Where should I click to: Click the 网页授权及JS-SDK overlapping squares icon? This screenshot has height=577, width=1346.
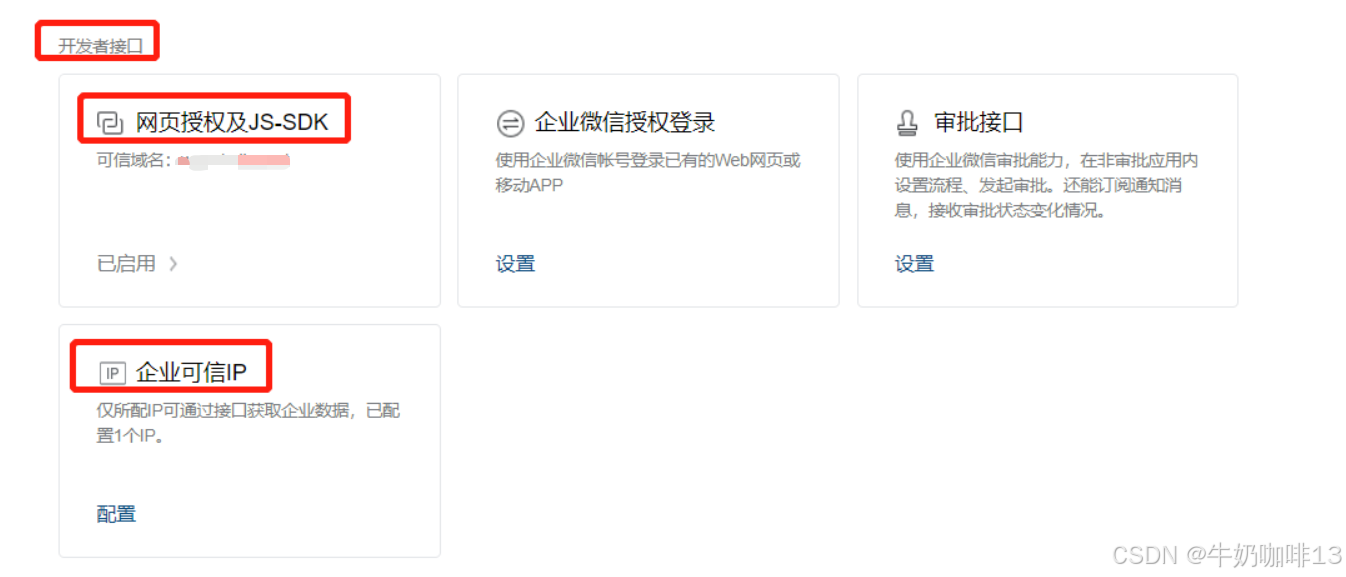(x=109, y=123)
